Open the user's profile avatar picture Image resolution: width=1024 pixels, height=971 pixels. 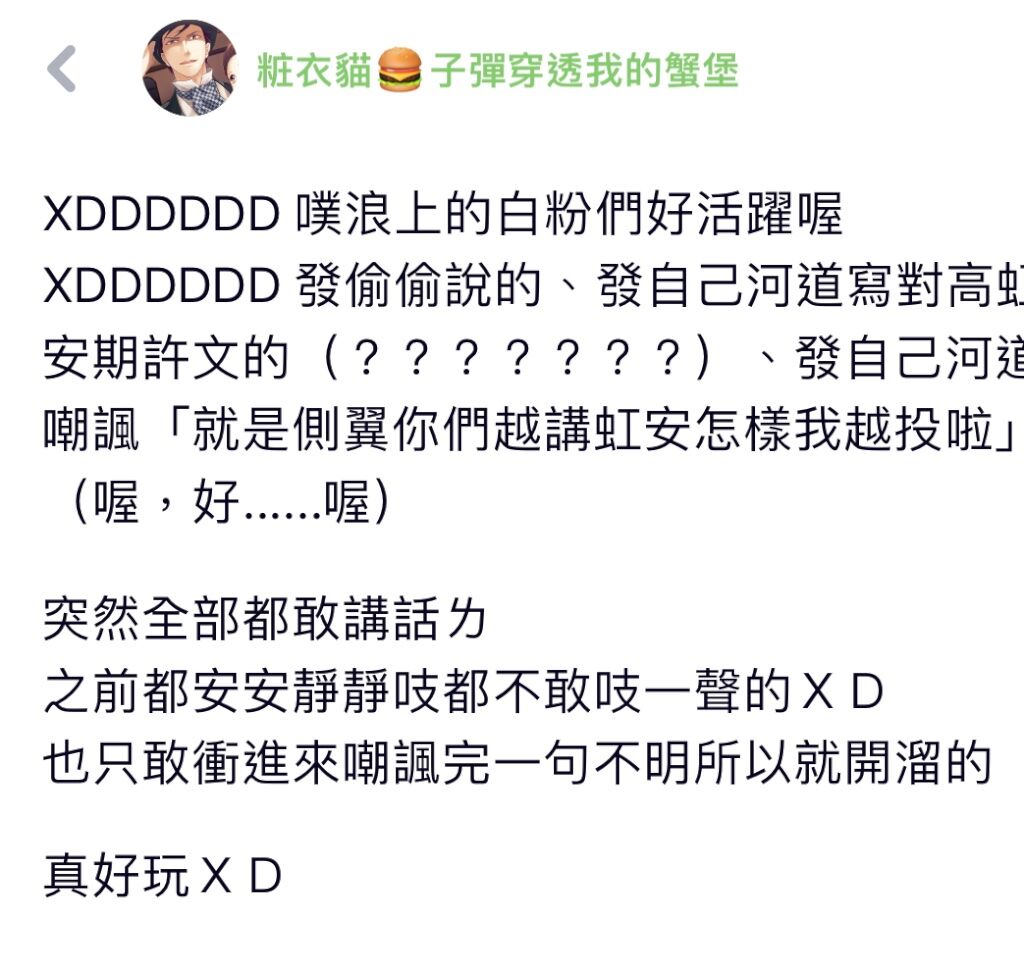click(190, 68)
